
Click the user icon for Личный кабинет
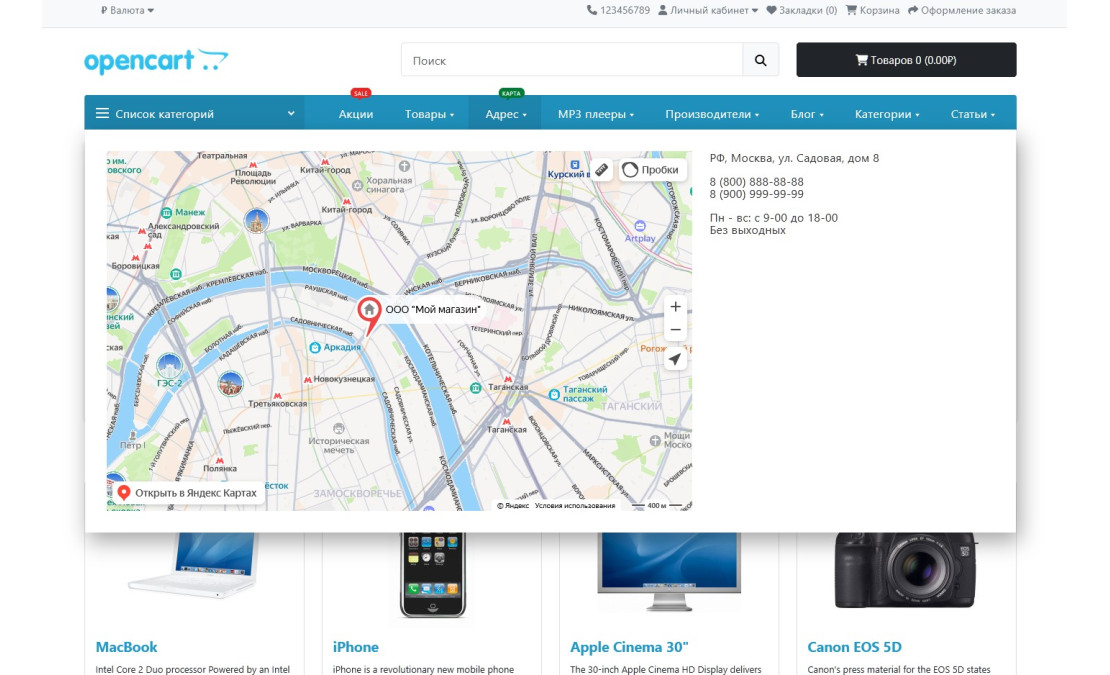tap(663, 11)
